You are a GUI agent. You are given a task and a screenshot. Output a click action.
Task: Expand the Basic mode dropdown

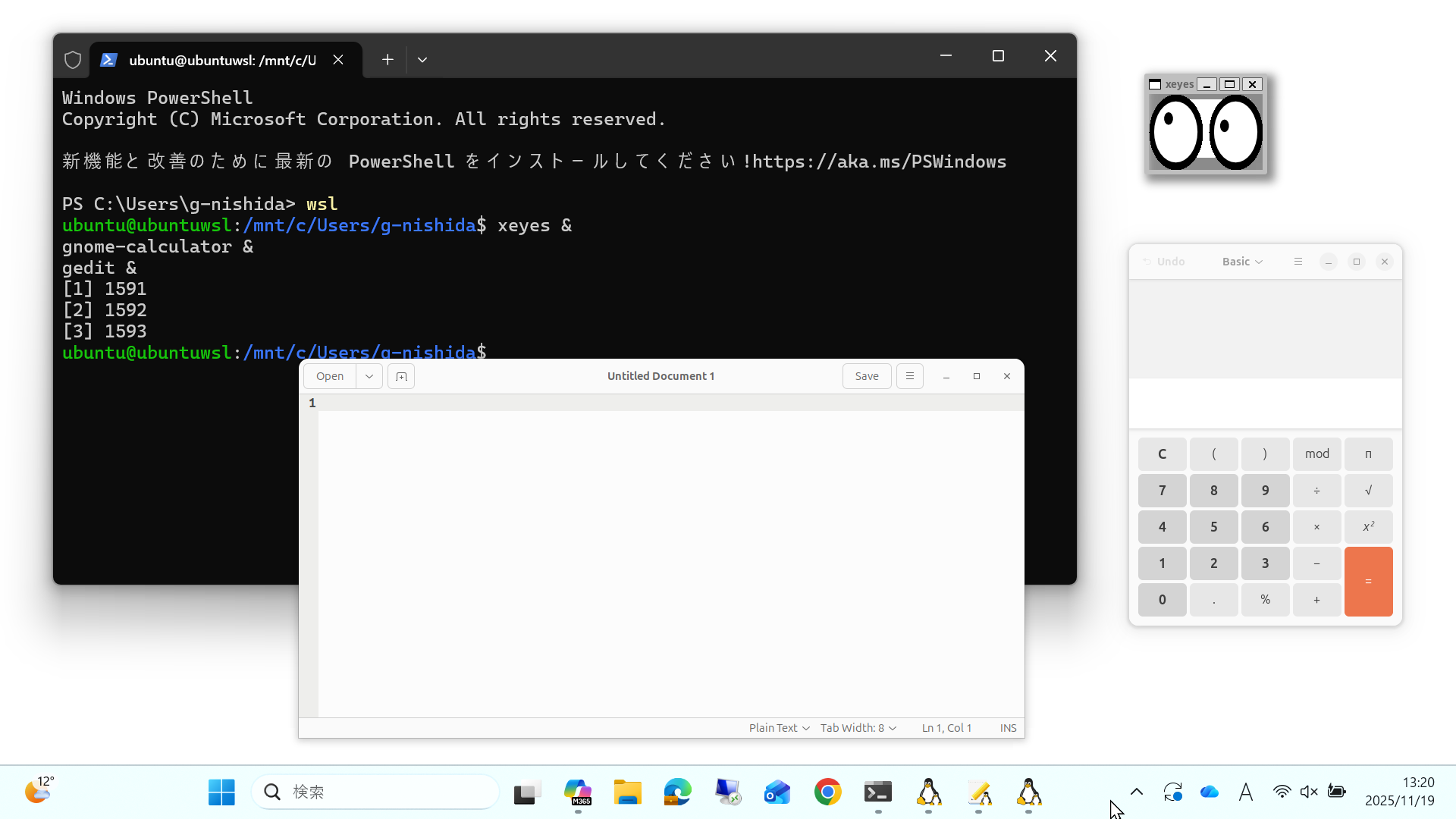point(1242,262)
